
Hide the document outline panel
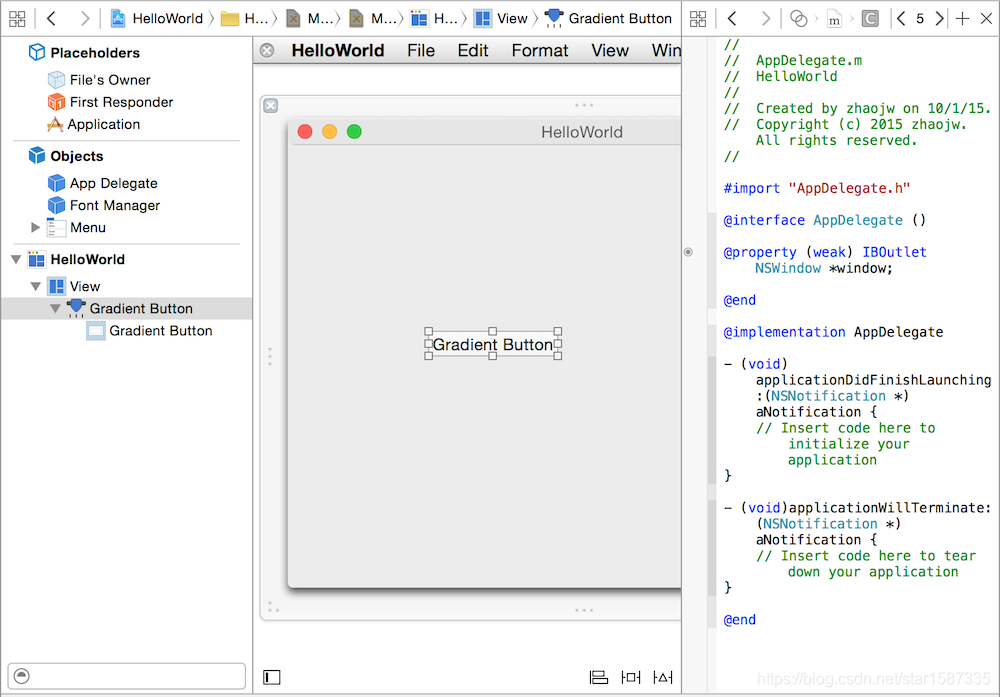[272, 677]
